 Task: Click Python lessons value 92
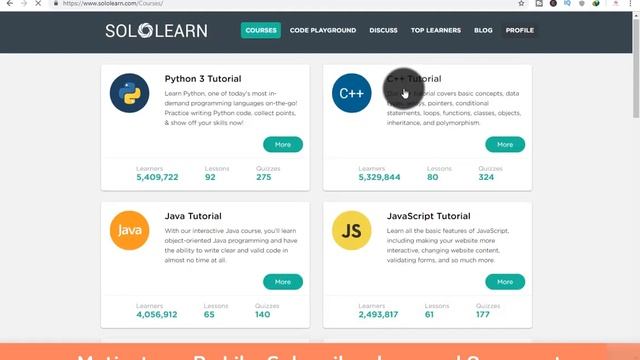tap(210, 177)
